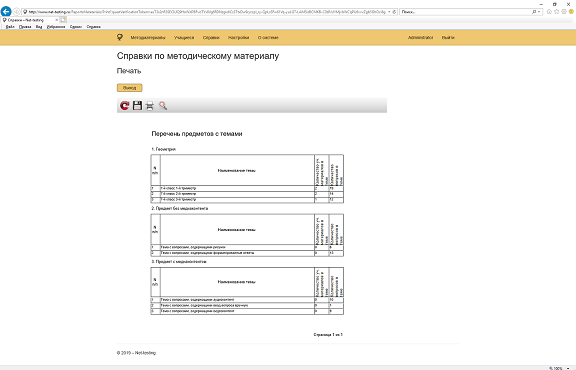Viewport: 576px width, 370px height.
Task: Open a new browser tab
Action: 63,20
